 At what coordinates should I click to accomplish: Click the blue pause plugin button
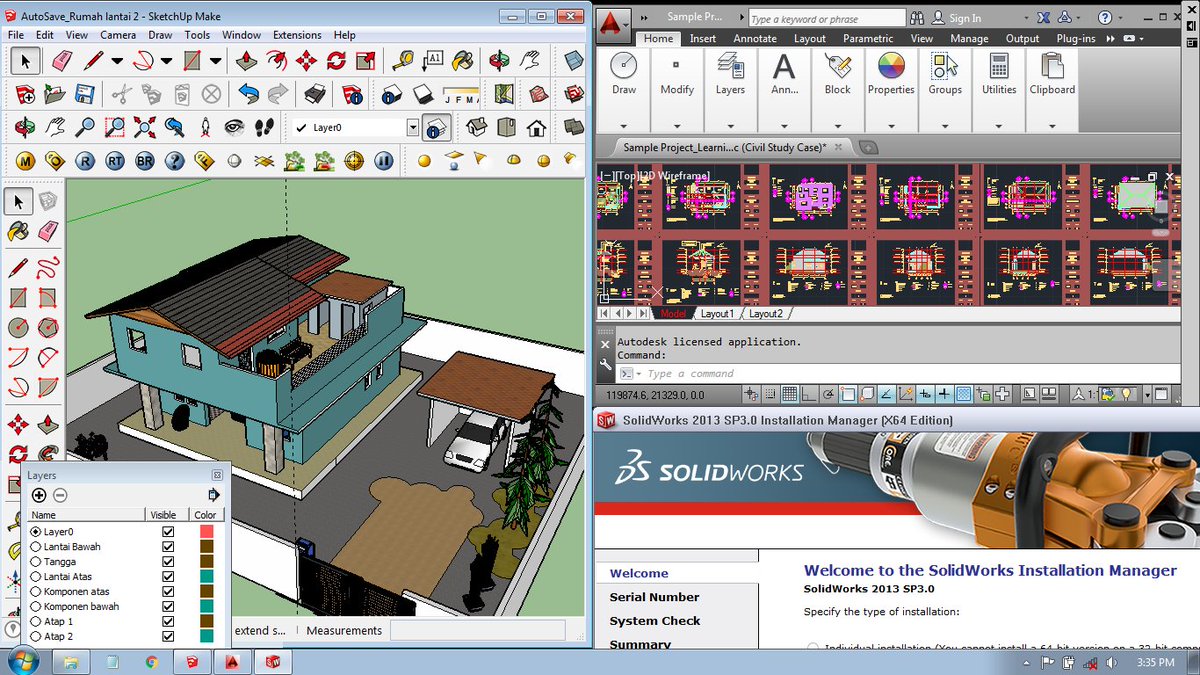[x=383, y=161]
